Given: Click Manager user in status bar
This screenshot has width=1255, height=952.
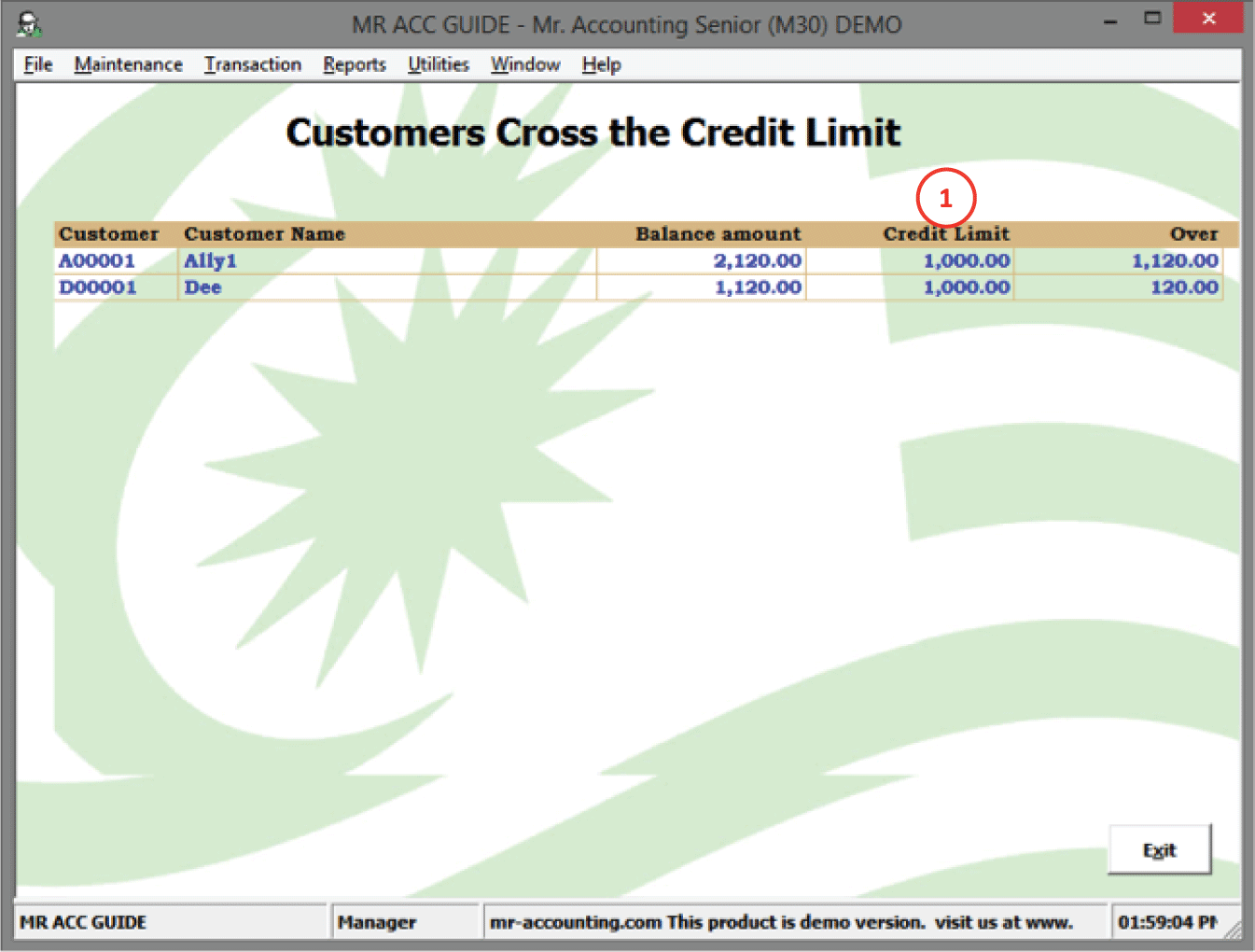Looking at the screenshot, I should coord(377,922).
